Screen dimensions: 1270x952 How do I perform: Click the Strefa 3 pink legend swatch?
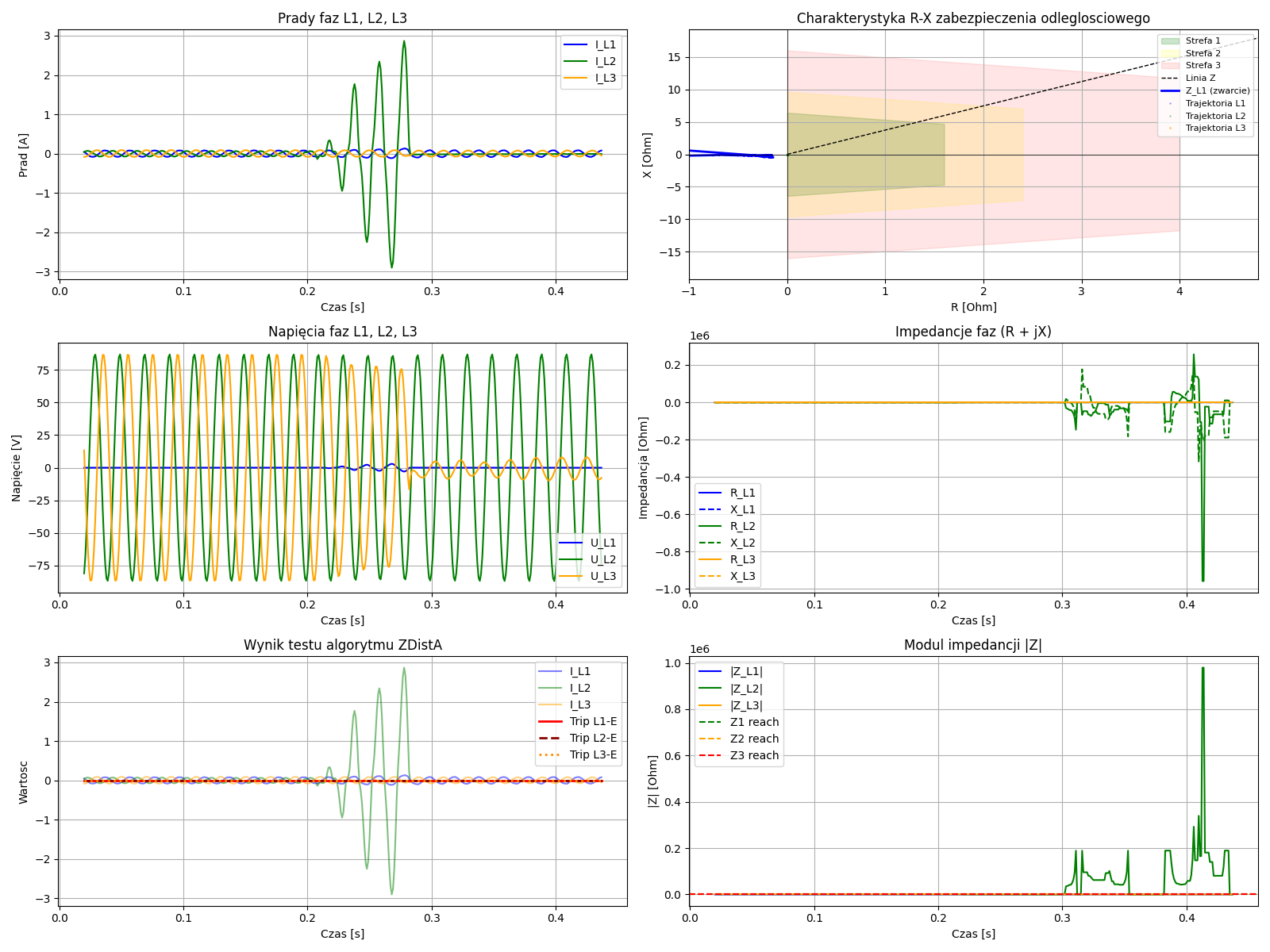(1170, 65)
